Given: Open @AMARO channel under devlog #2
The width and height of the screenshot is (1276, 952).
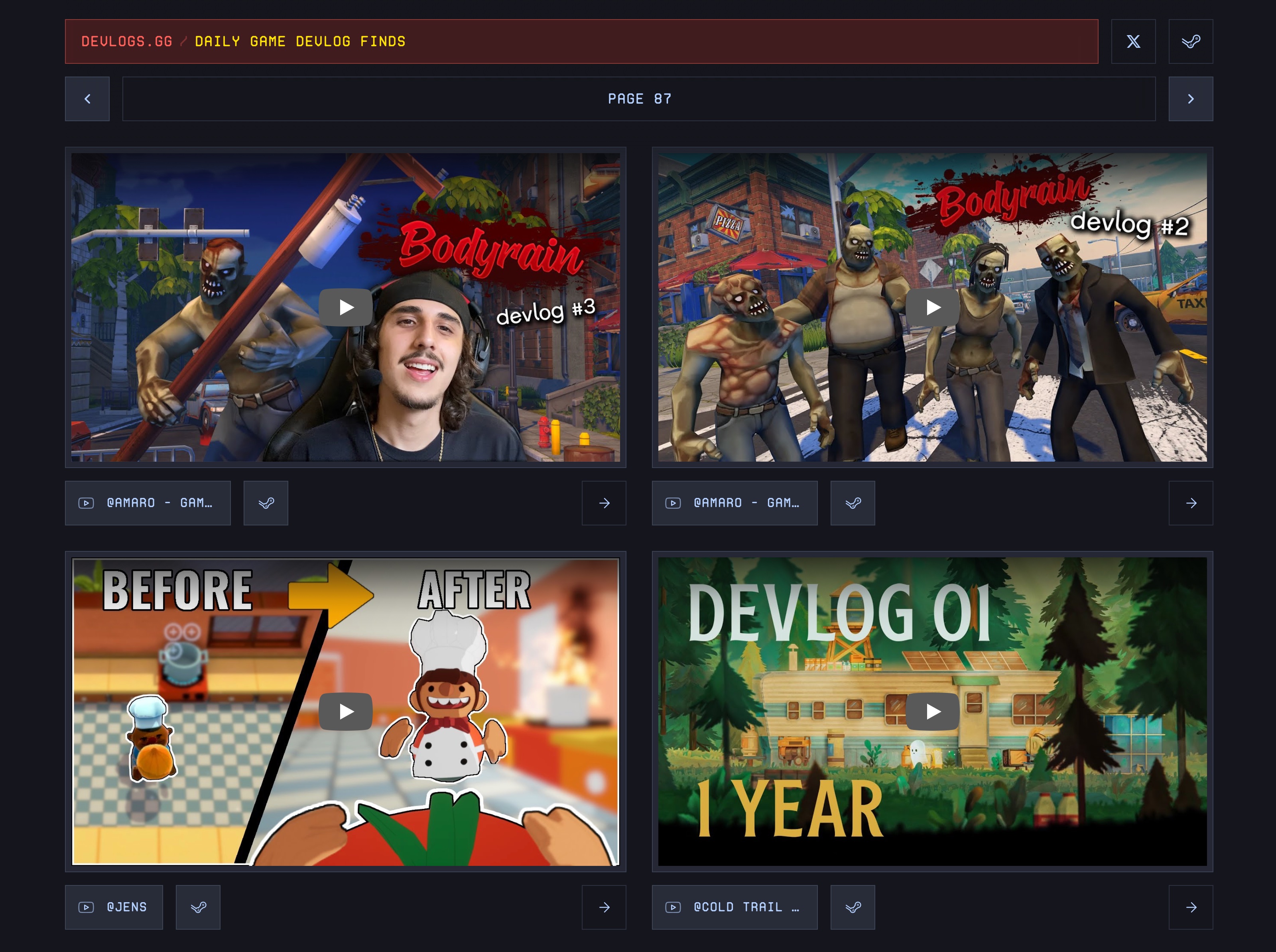Looking at the screenshot, I should [735, 503].
